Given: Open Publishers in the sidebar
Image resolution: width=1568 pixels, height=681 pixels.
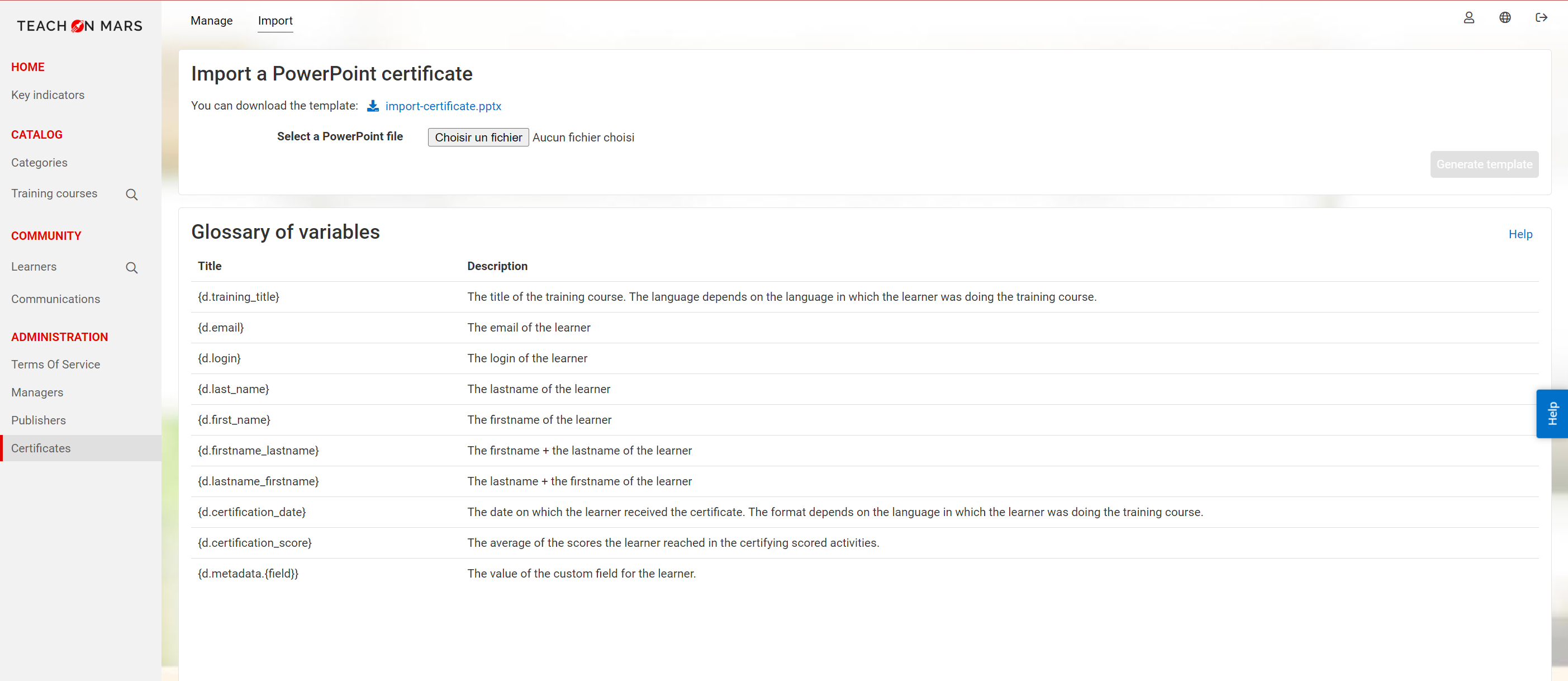Looking at the screenshot, I should pos(39,420).
